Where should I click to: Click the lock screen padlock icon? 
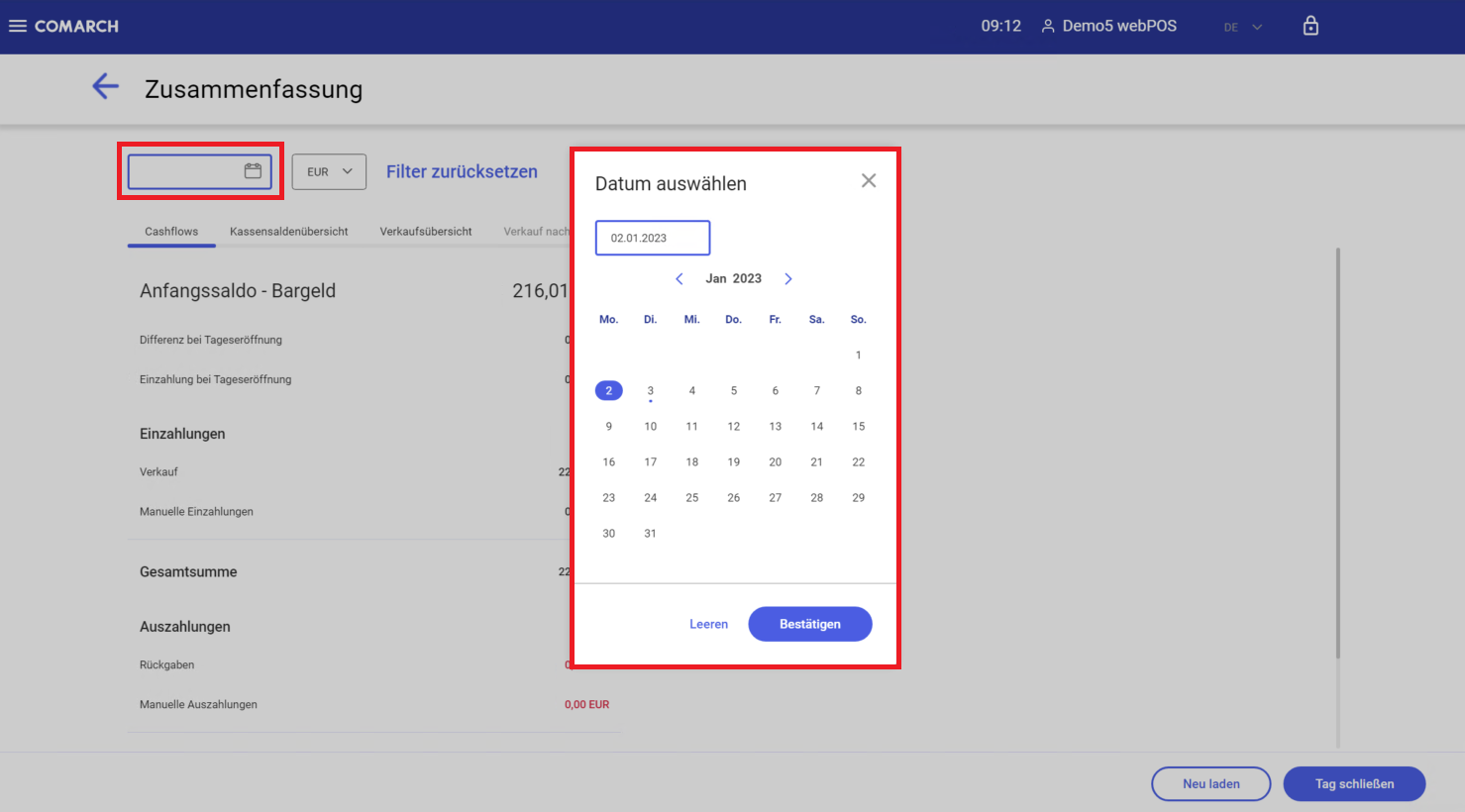(x=1310, y=26)
